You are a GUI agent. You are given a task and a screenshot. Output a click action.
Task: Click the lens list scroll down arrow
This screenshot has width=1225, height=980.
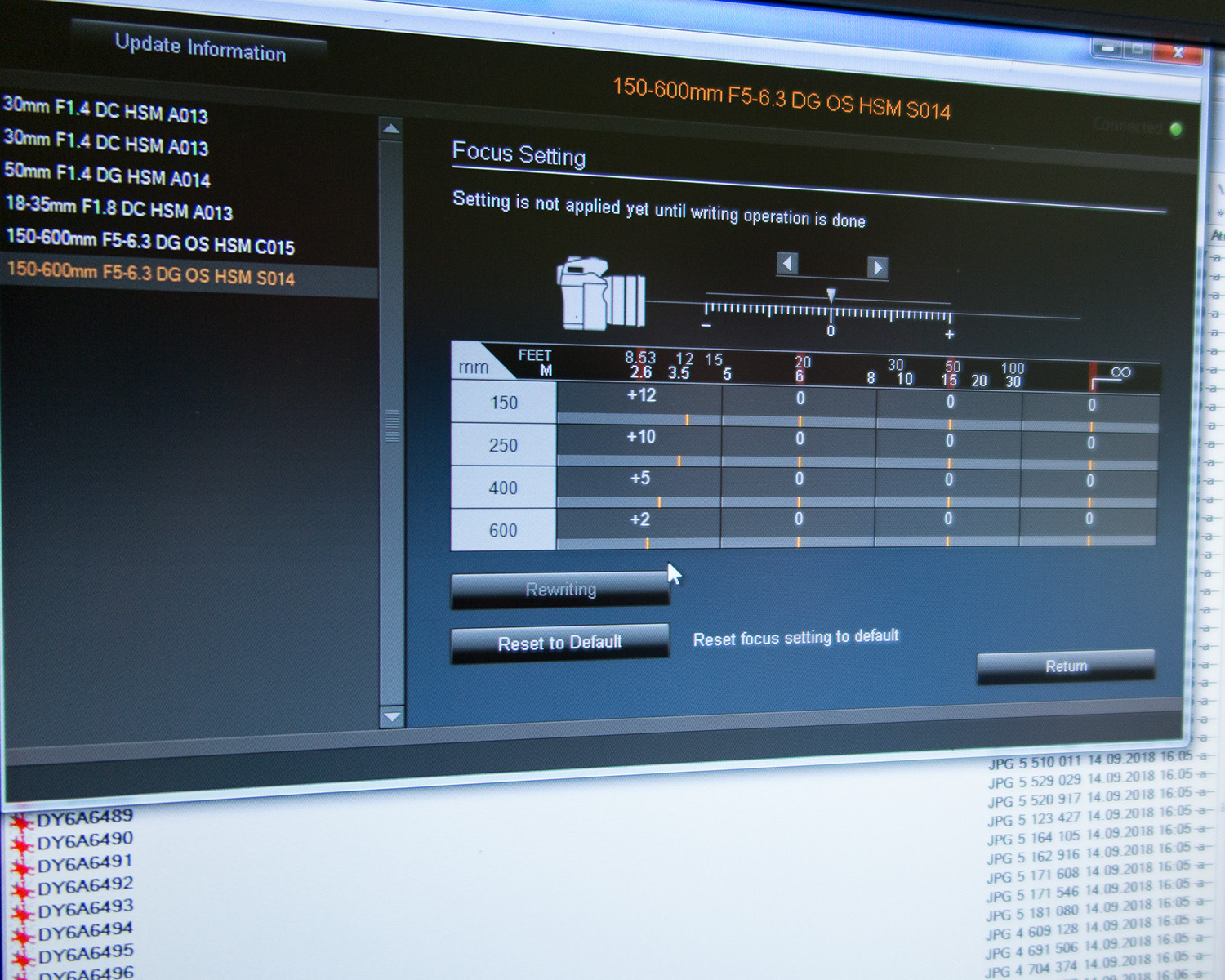click(x=392, y=717)
